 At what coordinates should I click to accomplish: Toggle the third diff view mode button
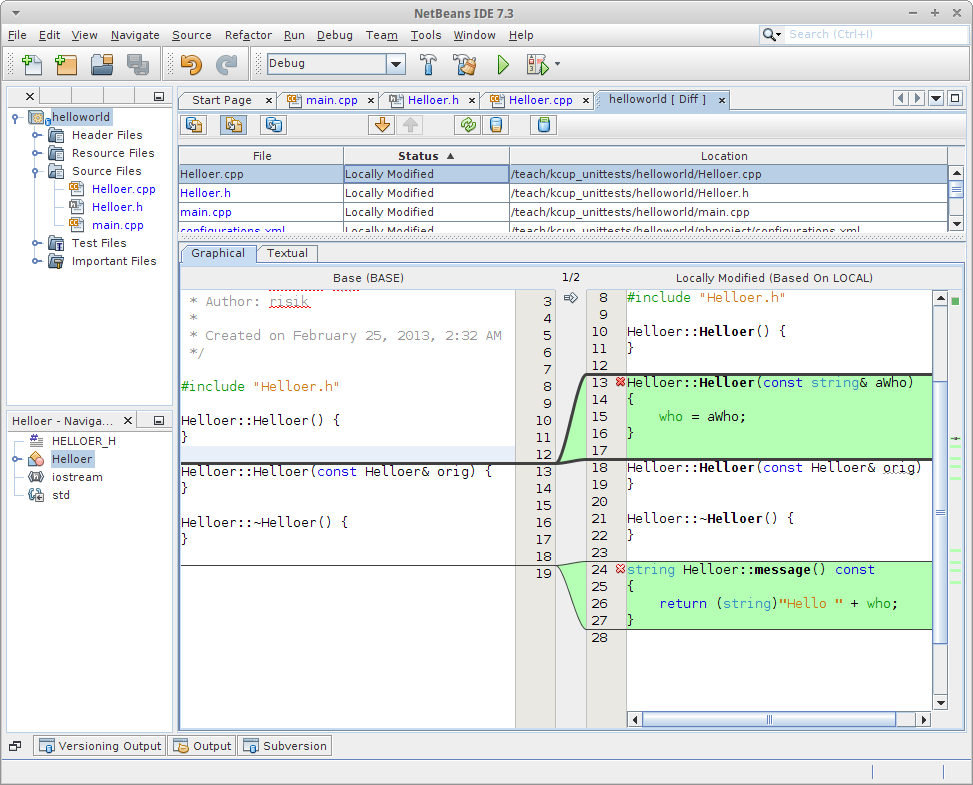pyautogui.click(x=273, y=125)
